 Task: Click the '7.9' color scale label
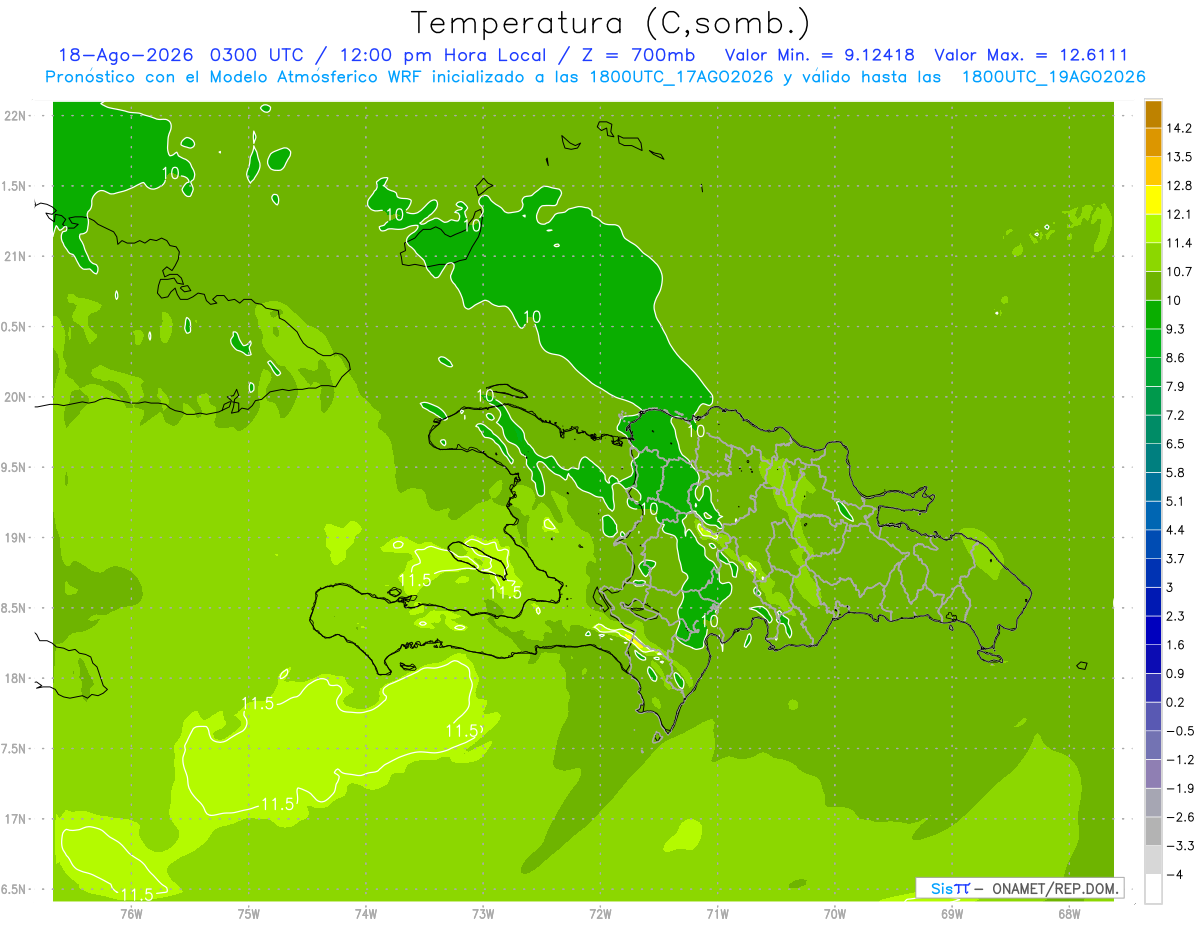click(x=1176, y=387)
